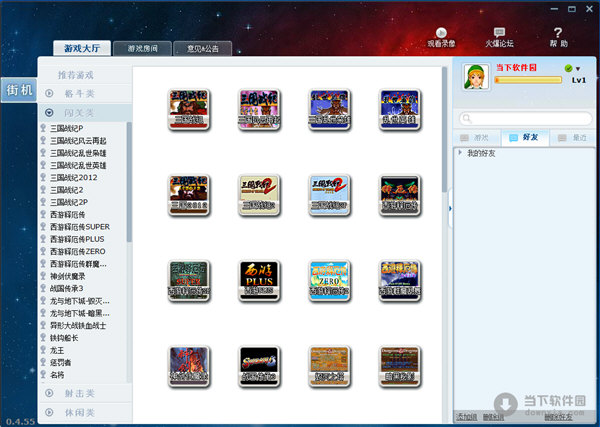Click the green online status check icon
Screen dimensions: 600x427
pyautogui.click(x=568, y=68)
